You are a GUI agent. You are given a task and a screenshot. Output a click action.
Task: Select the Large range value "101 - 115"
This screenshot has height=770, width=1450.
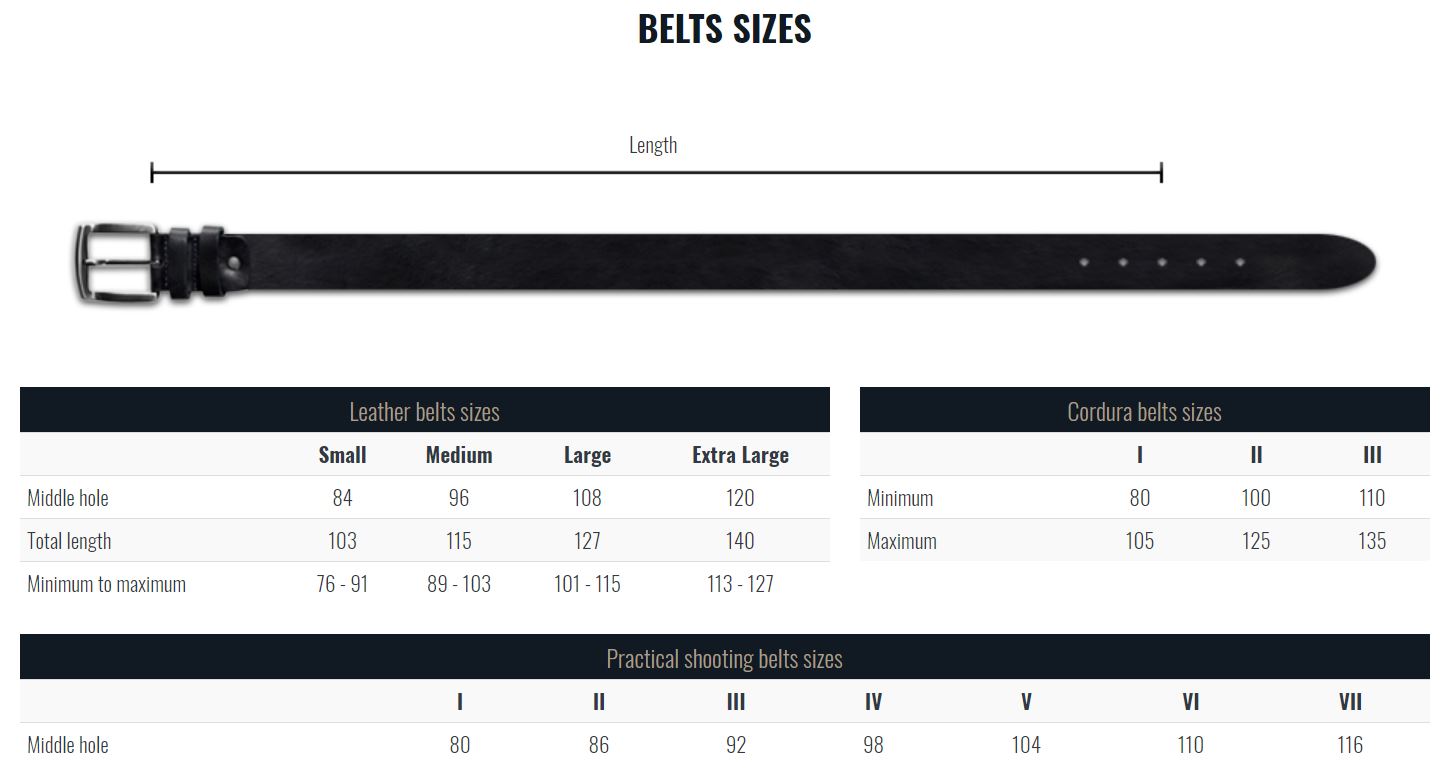click(x=587, y=584)
